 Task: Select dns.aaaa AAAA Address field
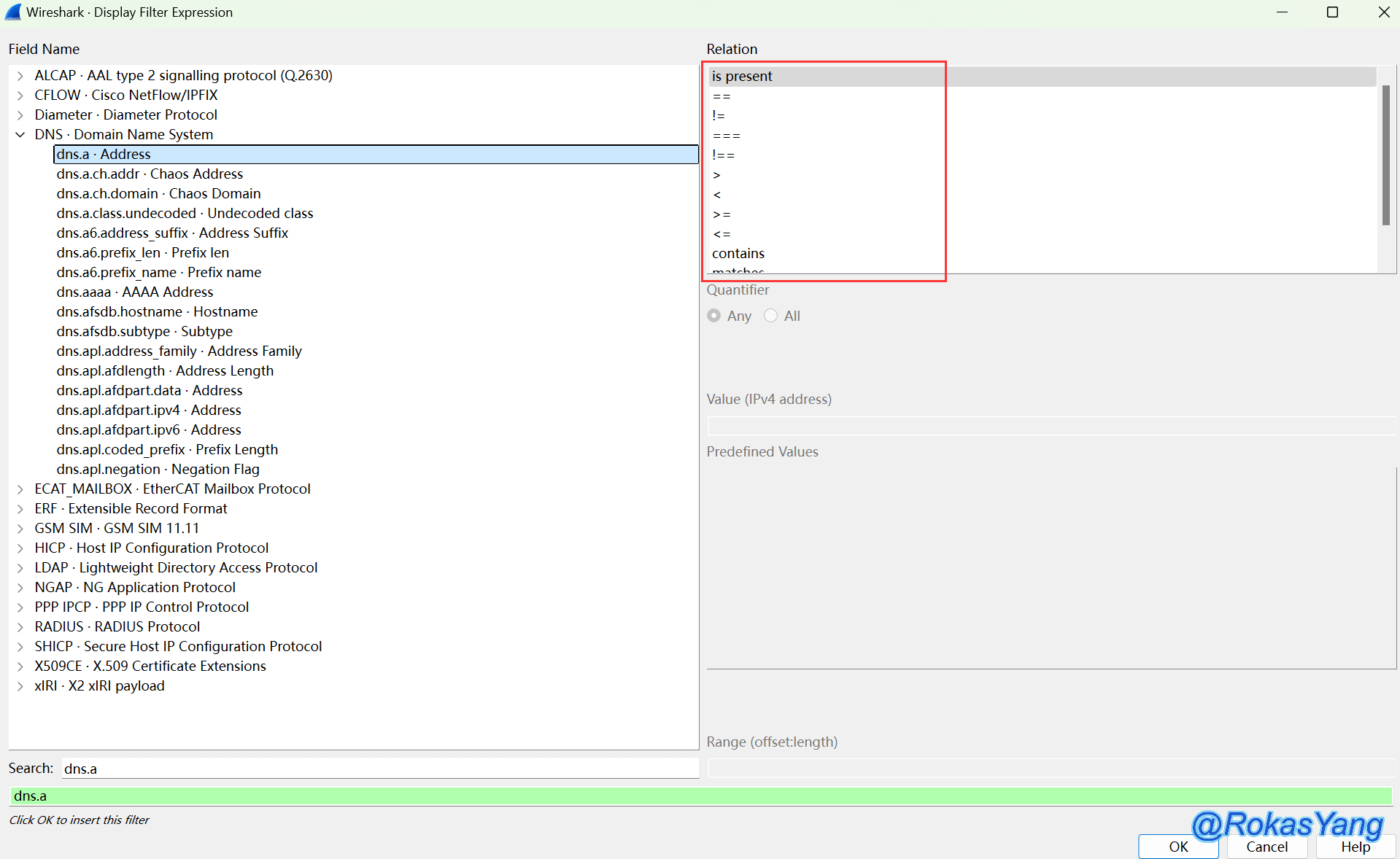click(135, 292)
